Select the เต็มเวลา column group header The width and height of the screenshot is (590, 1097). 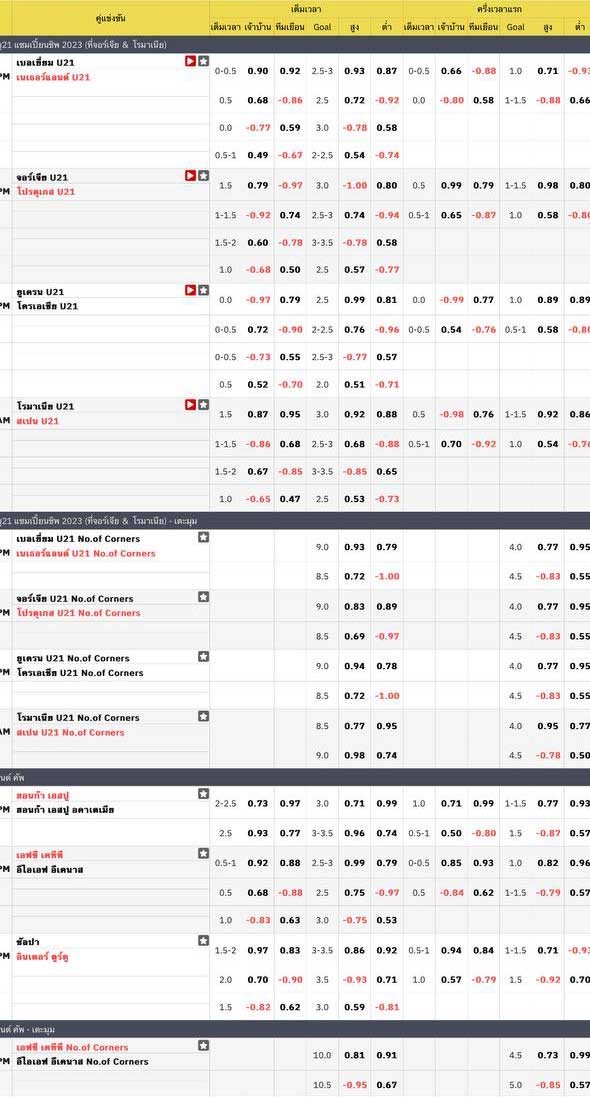point(306,8)
